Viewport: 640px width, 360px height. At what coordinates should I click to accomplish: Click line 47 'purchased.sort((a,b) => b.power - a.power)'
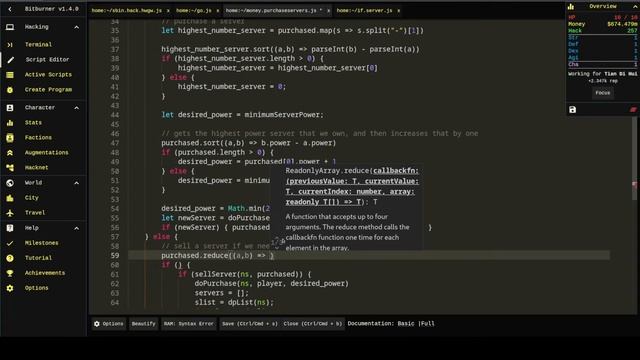pyautogui.click(x=249, y=143)
